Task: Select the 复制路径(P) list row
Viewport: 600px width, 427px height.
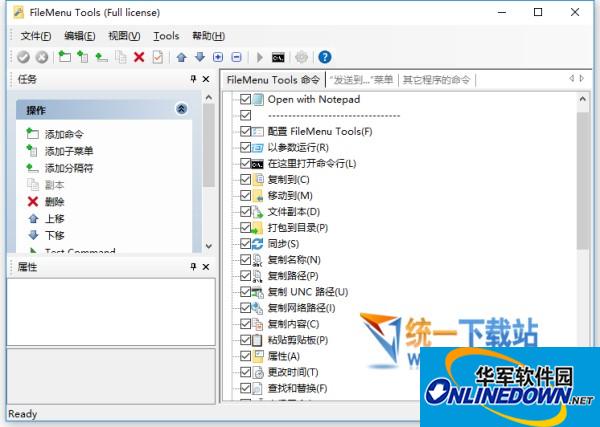Action: [293, 276]
